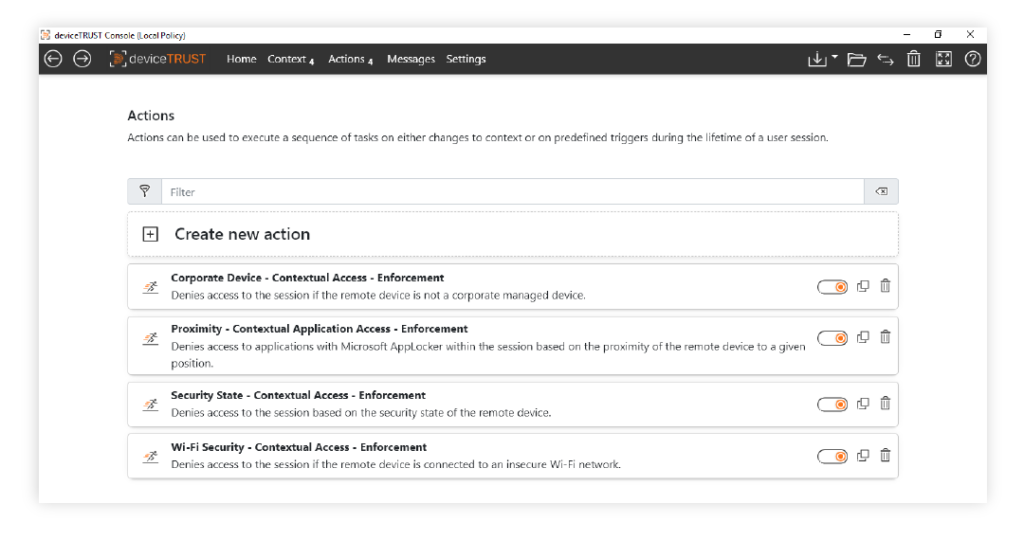Click Create new action
This screenshot has width=1024, height=540.
point(242,234)
